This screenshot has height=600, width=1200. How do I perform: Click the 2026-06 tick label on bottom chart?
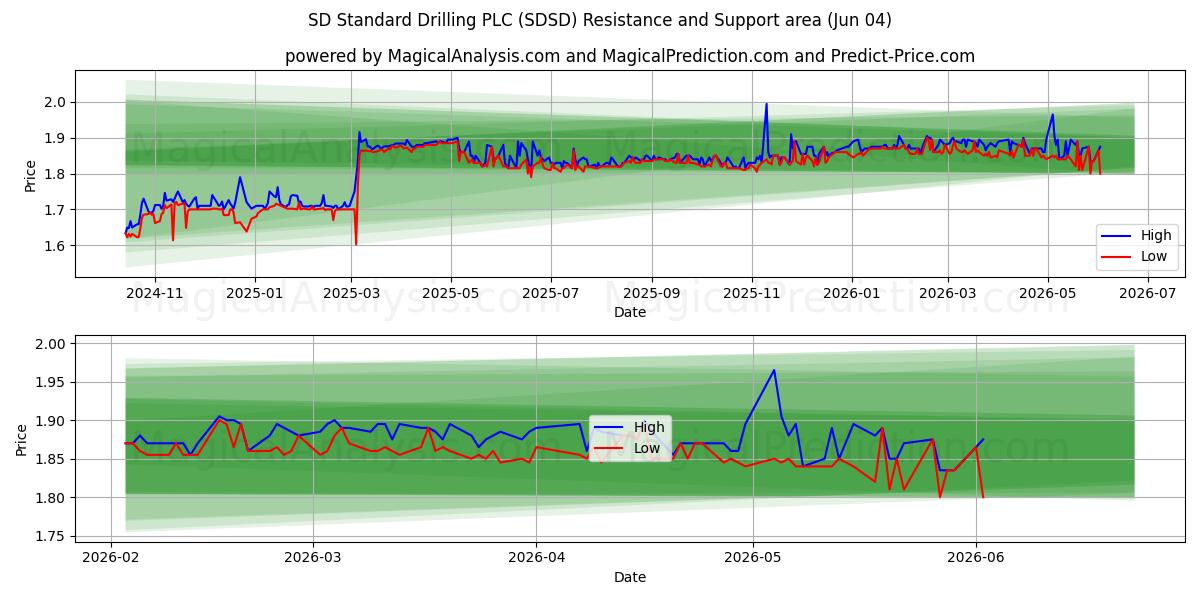click(976, 558)
